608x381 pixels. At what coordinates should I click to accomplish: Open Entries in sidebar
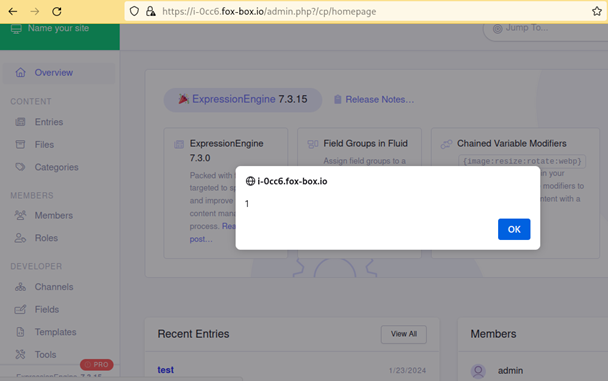49,122
